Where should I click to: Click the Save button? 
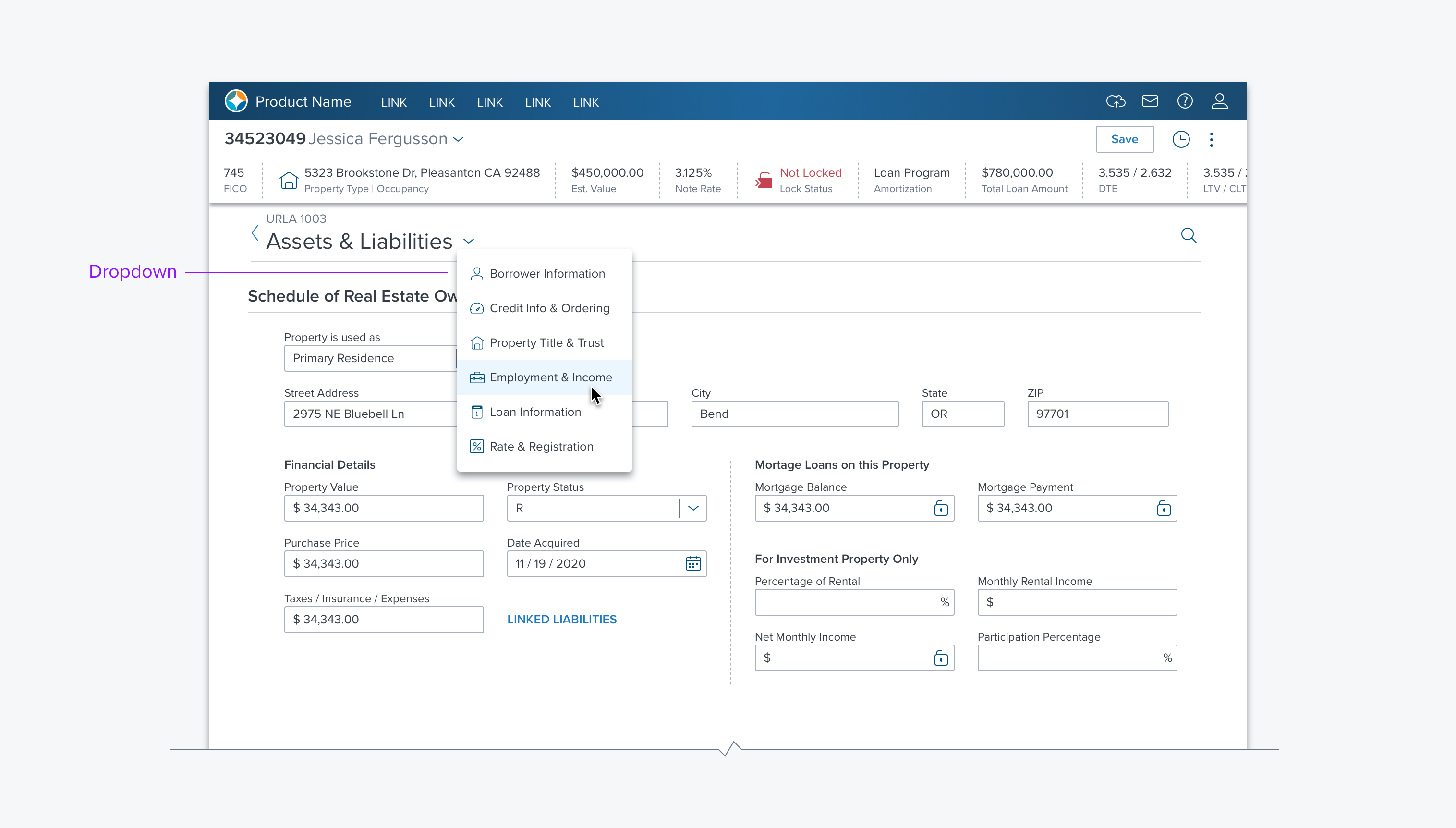point(1125,139)
